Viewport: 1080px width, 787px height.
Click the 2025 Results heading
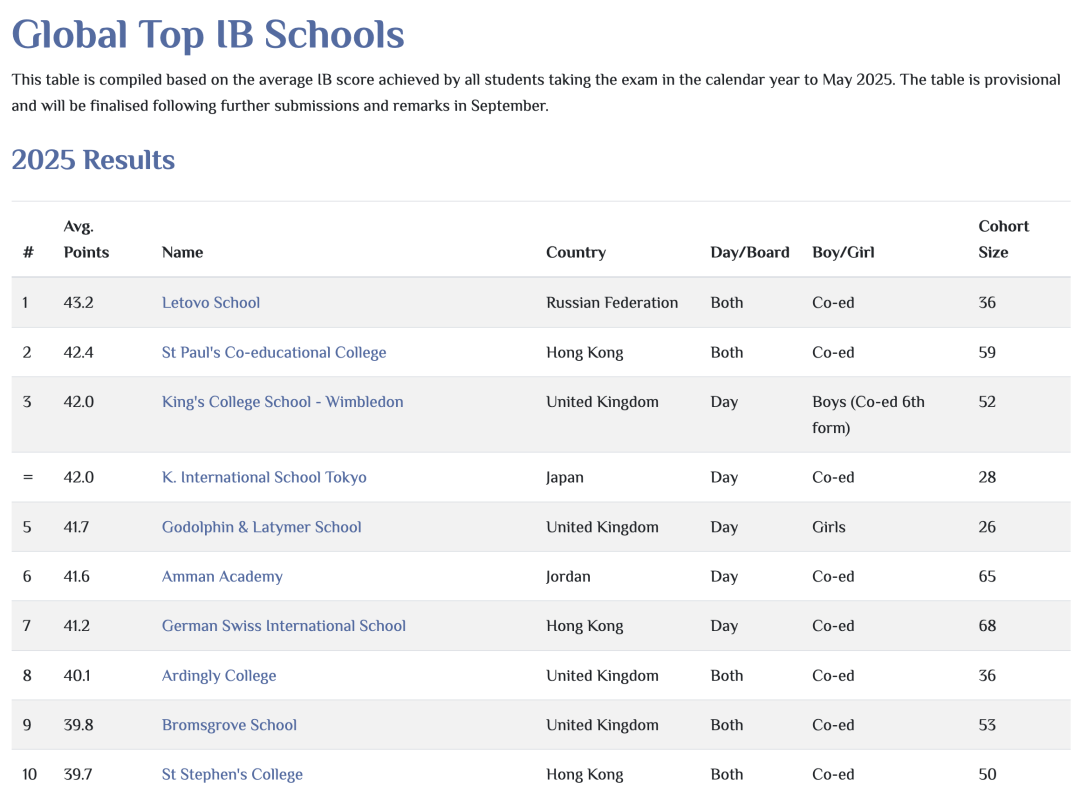click(93, 160)
